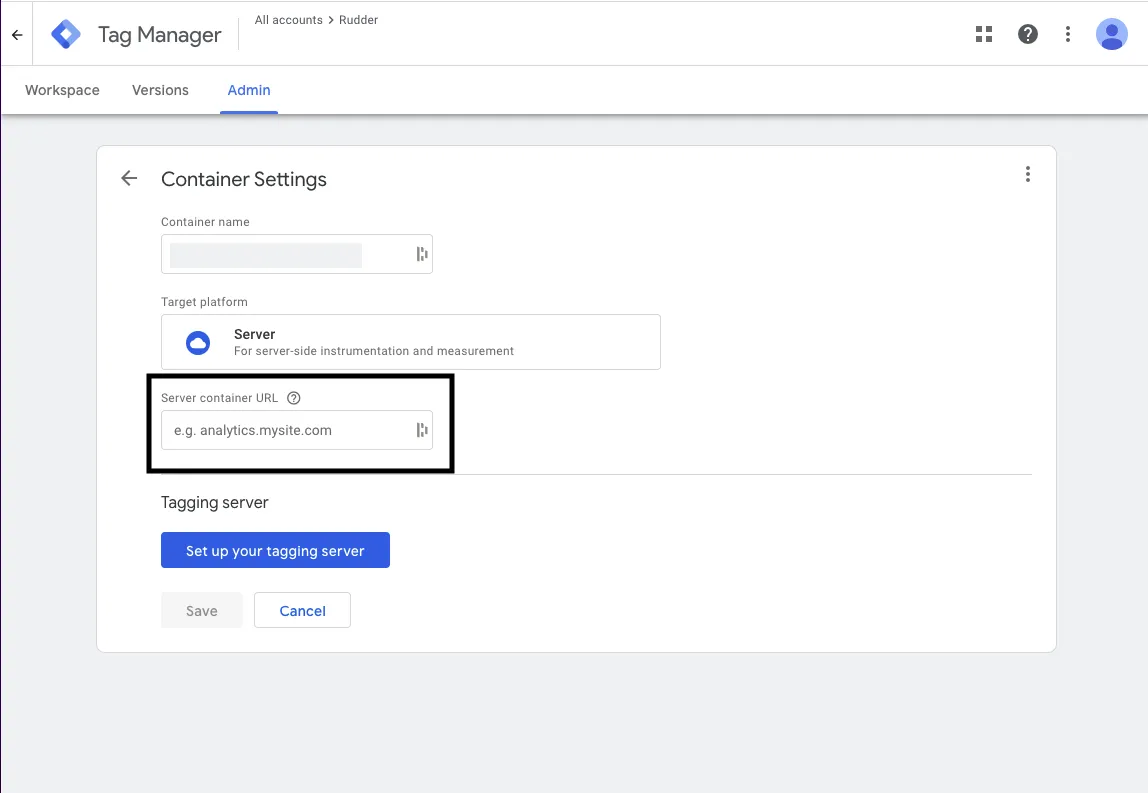
Task: Select the Admin tab
Action: tap(249, 90)
